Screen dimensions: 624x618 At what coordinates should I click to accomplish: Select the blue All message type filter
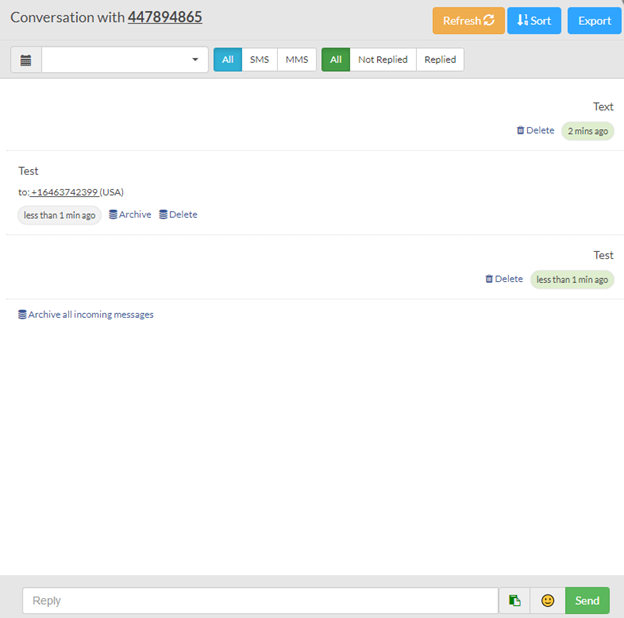228,60
